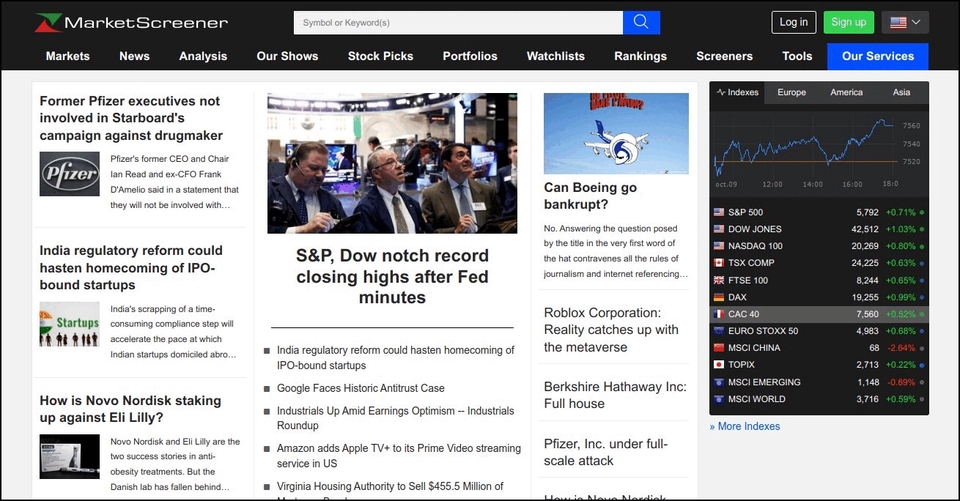Viewport: 960px width, 501px height.
Task: Click the MSCI EMERGING -0.69% change
Action: [x=901, y=382]
